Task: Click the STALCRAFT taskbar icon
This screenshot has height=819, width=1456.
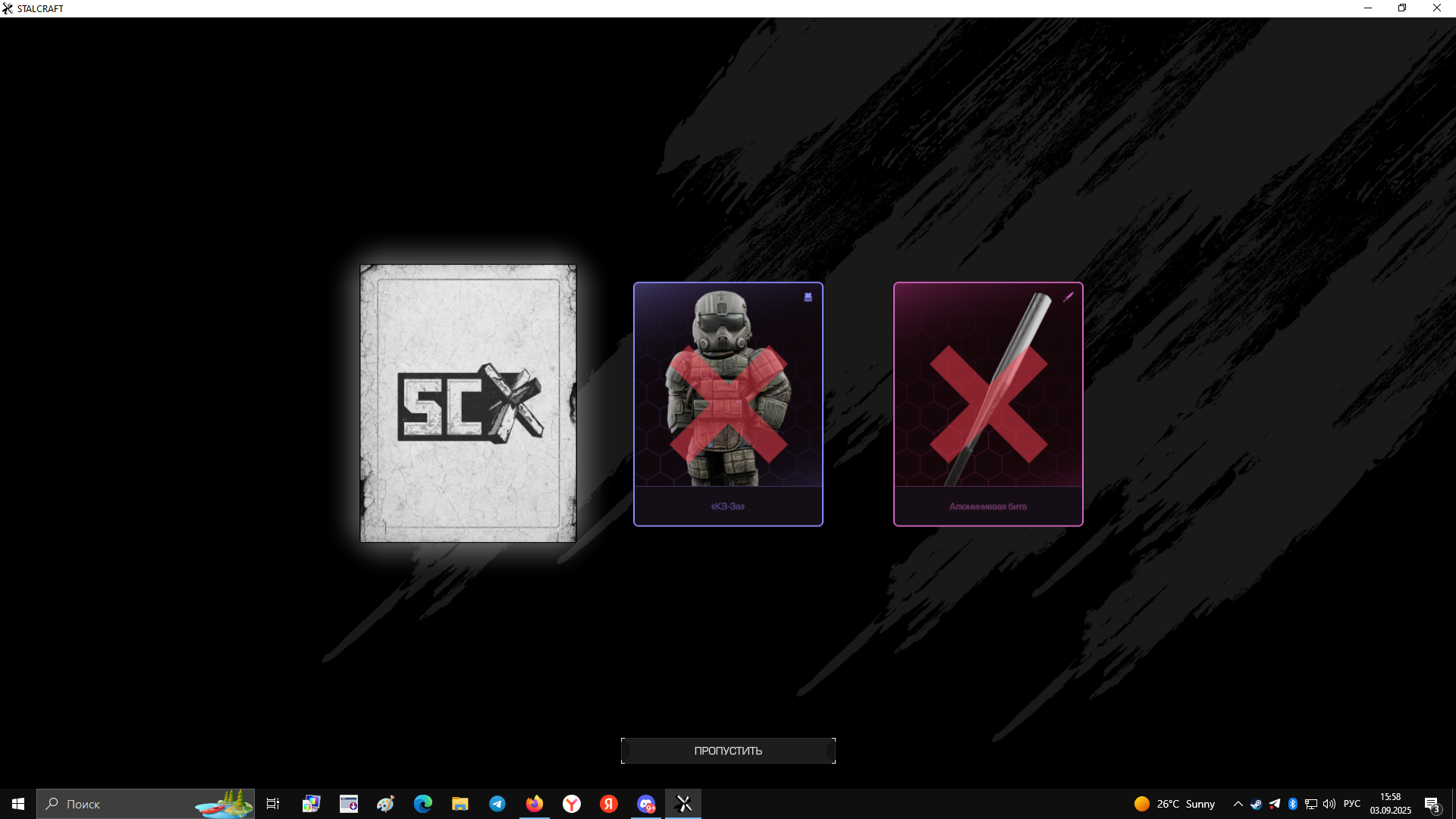Action: pyautogui.click(x=683, y=804)
